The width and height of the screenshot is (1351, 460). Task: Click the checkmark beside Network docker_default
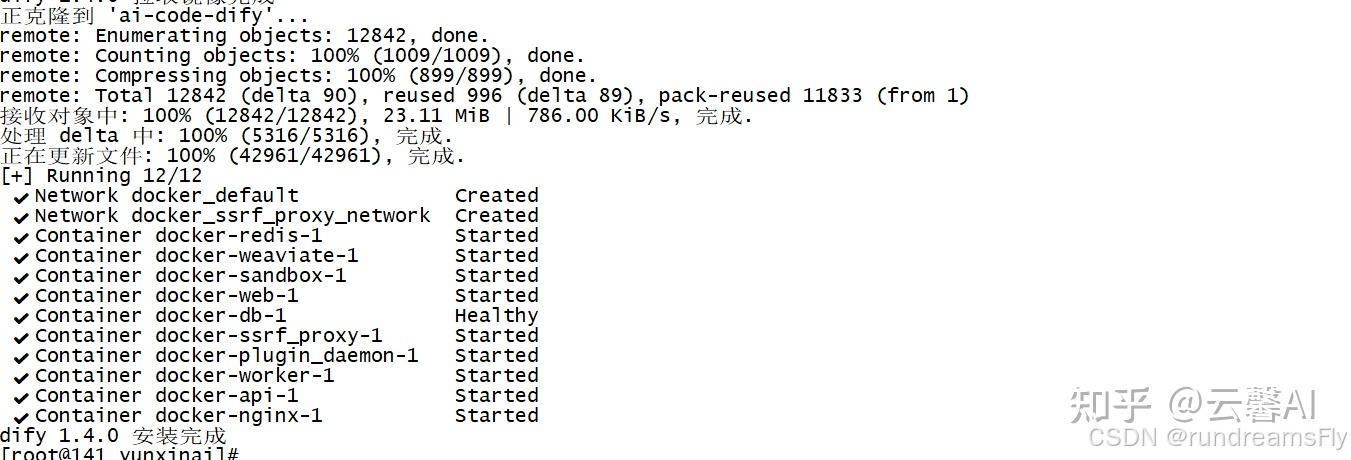point(21,197)
